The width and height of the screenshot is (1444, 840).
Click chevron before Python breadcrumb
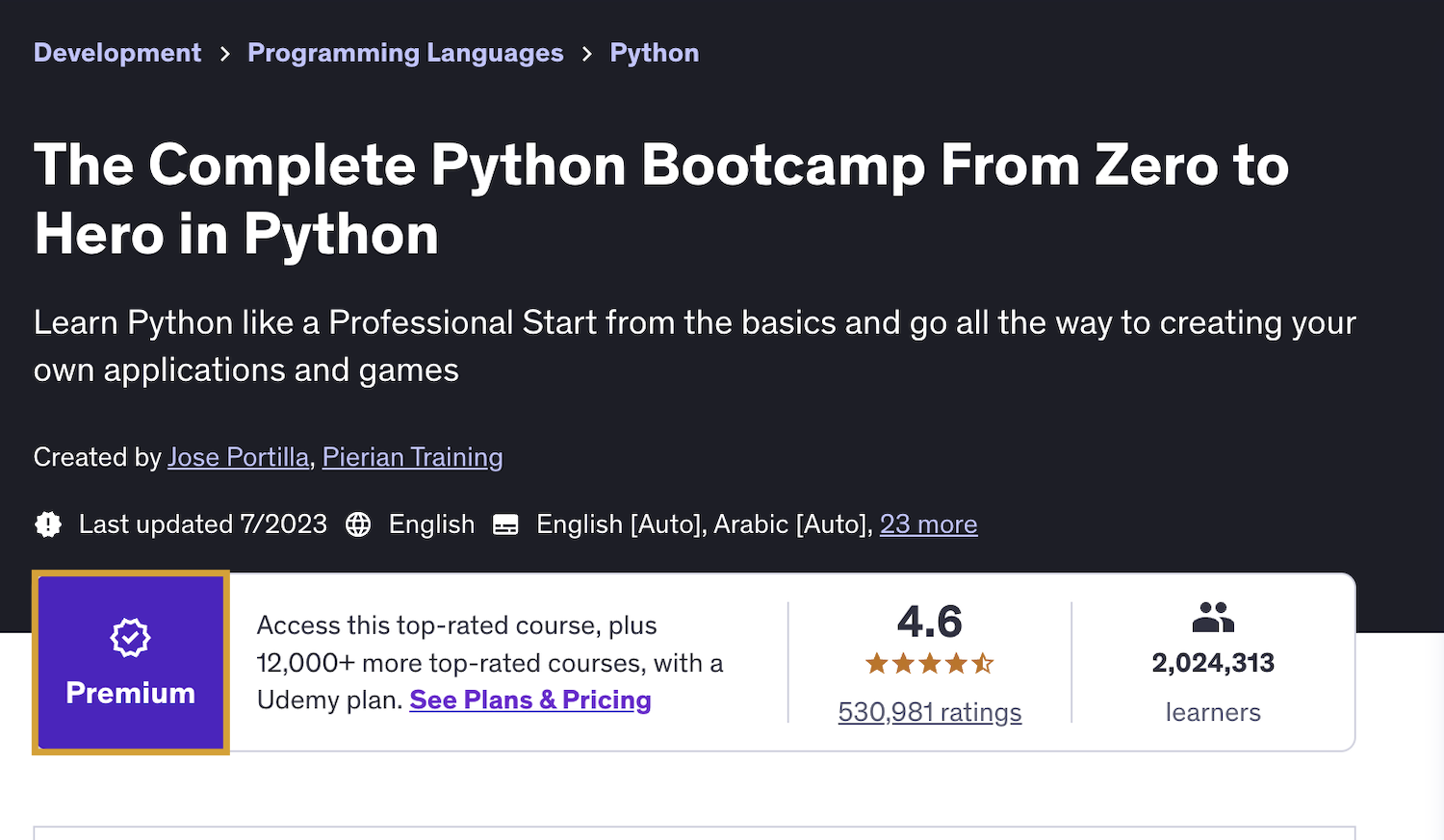(x=587, y=54)
